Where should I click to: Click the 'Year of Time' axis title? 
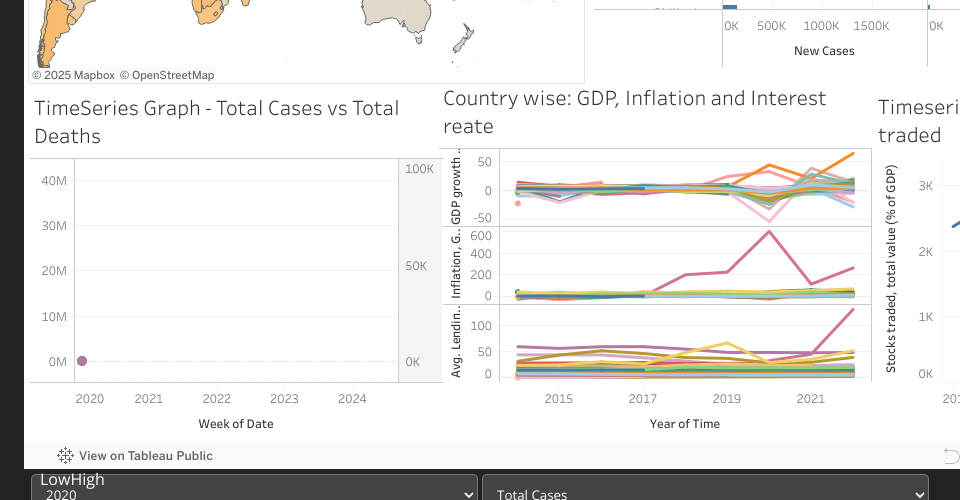tap(684, 424)
